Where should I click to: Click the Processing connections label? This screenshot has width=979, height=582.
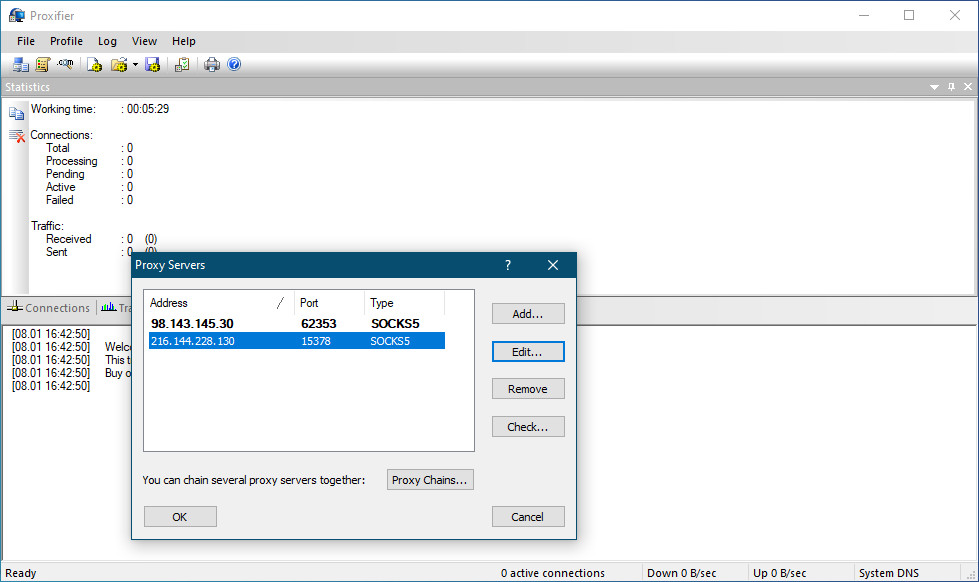(x=72, y=161)
